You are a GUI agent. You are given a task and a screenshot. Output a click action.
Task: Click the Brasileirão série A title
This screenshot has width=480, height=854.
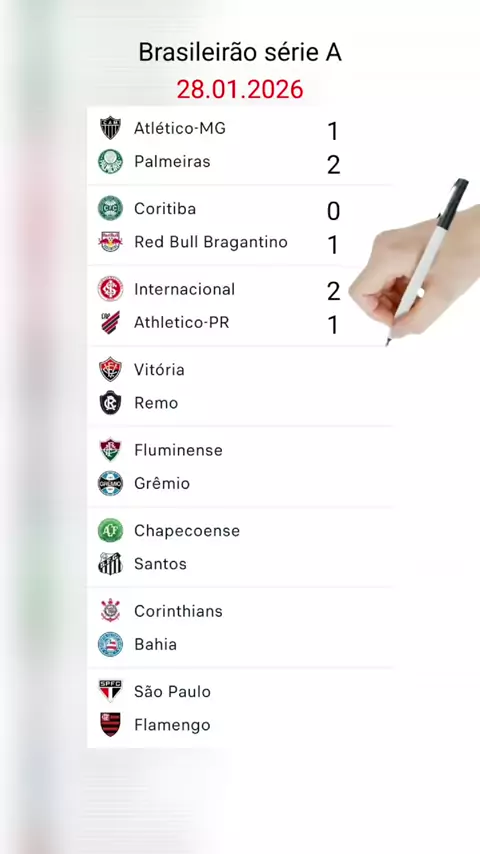(x=240, y=52)
